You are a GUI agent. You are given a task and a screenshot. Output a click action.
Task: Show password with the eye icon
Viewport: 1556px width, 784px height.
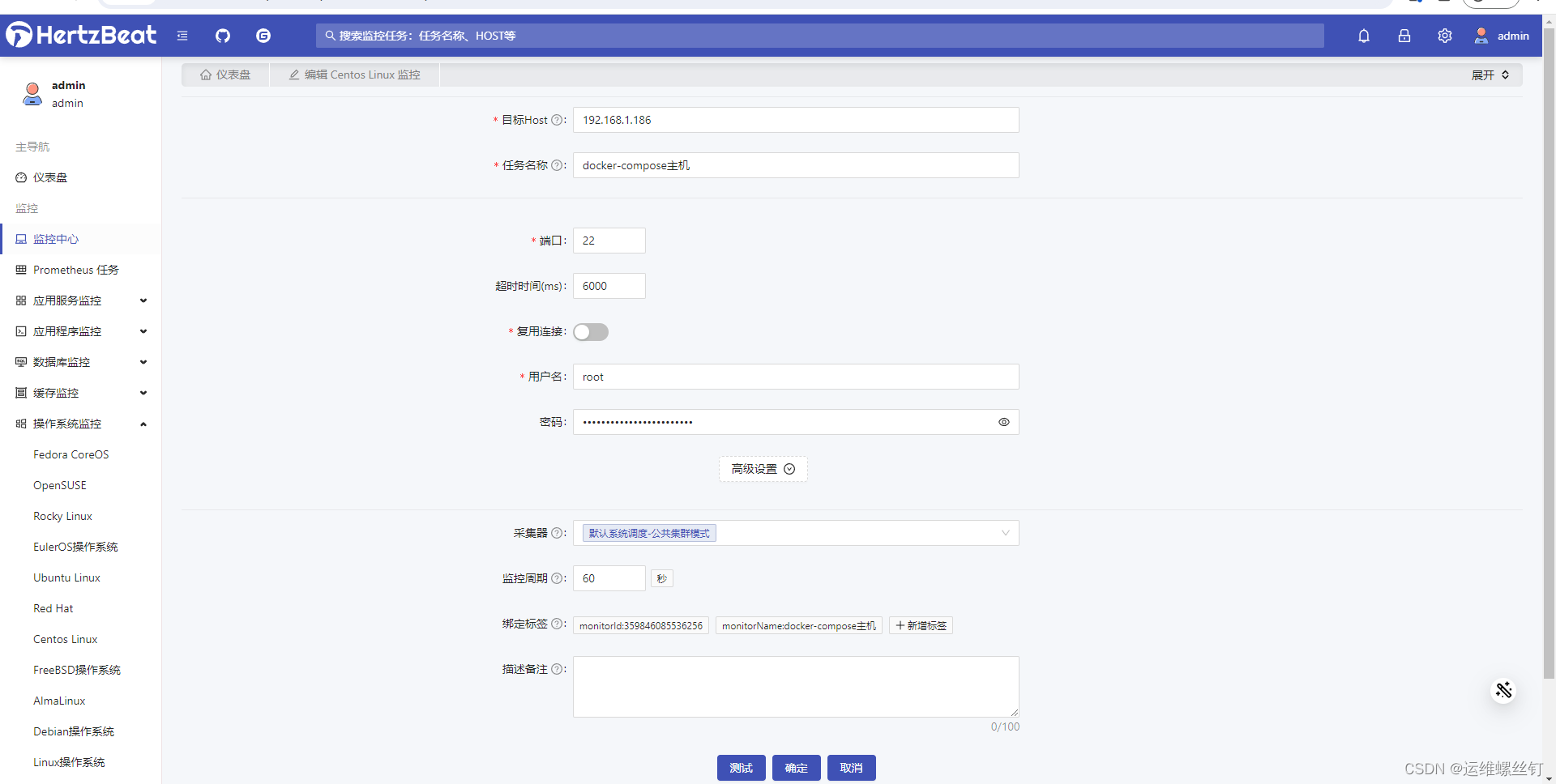tap(1004, 422)
